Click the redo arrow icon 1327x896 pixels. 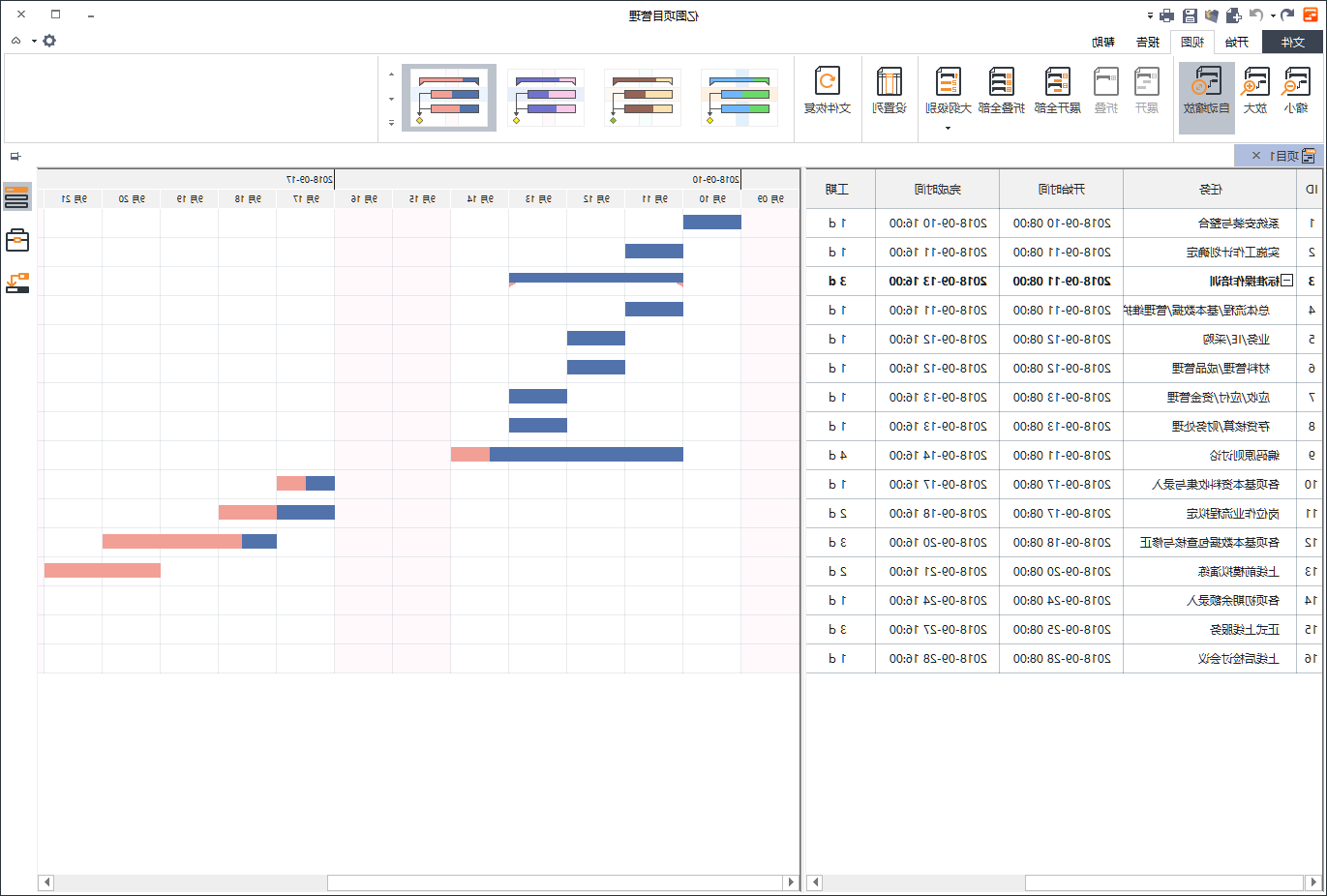coord(1286,15)
